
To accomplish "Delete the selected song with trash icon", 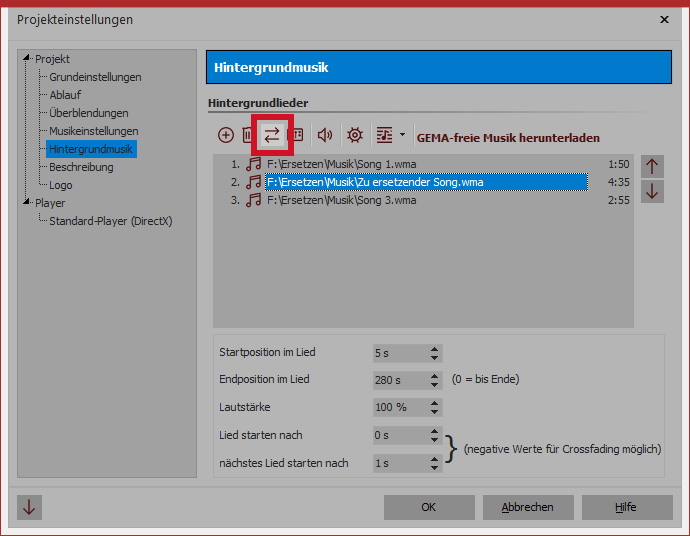I will (248, 135).
